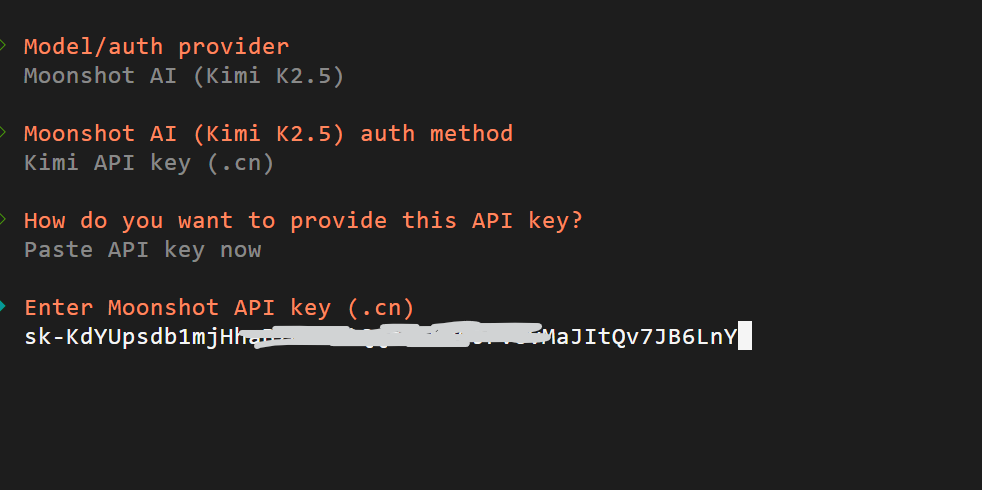Click the word "Paste" in the gray answer
This screenshot has height=490, width=982.
click(60, 250)
